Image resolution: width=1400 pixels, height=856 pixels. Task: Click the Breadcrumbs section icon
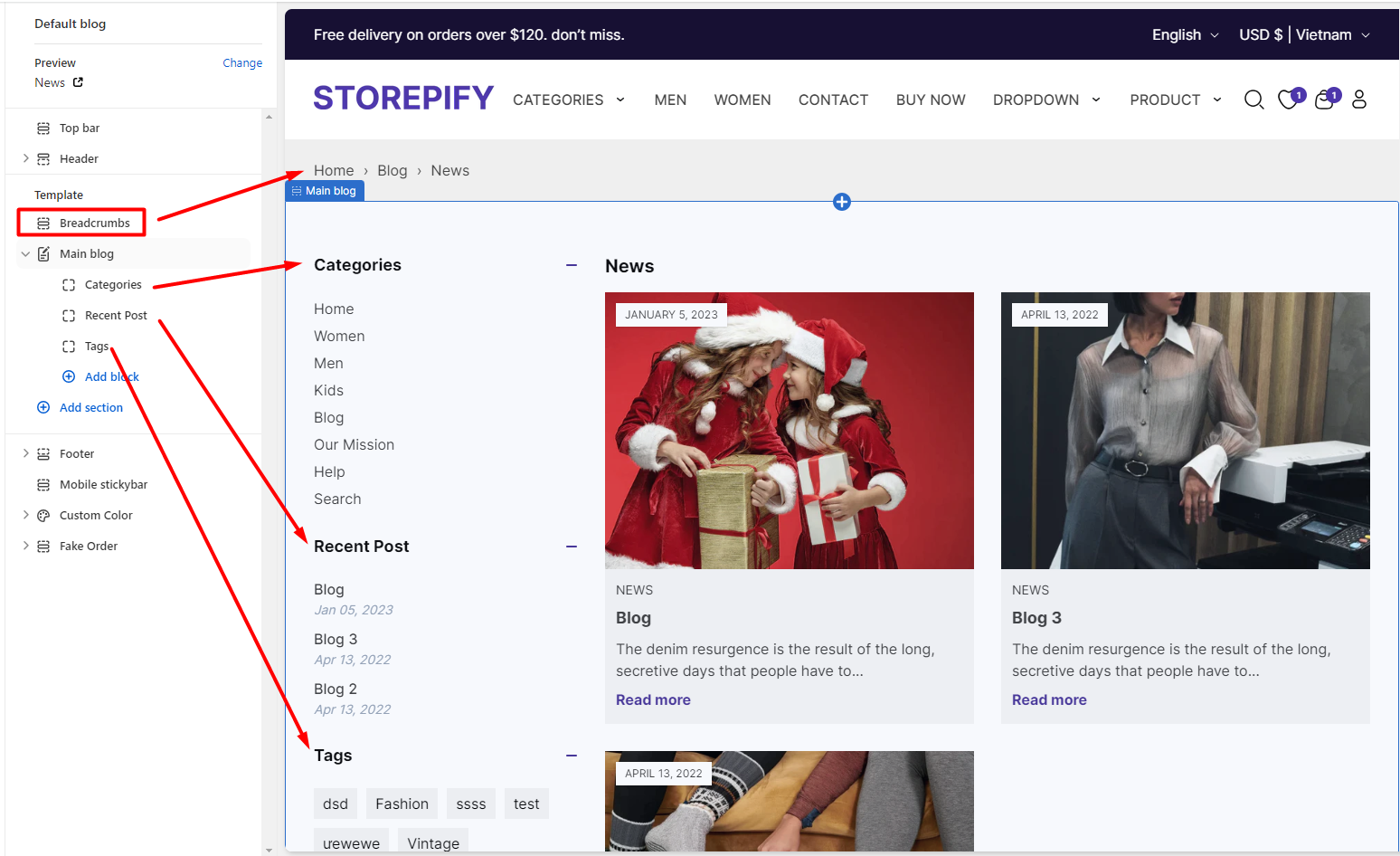[x=43, y=224]
